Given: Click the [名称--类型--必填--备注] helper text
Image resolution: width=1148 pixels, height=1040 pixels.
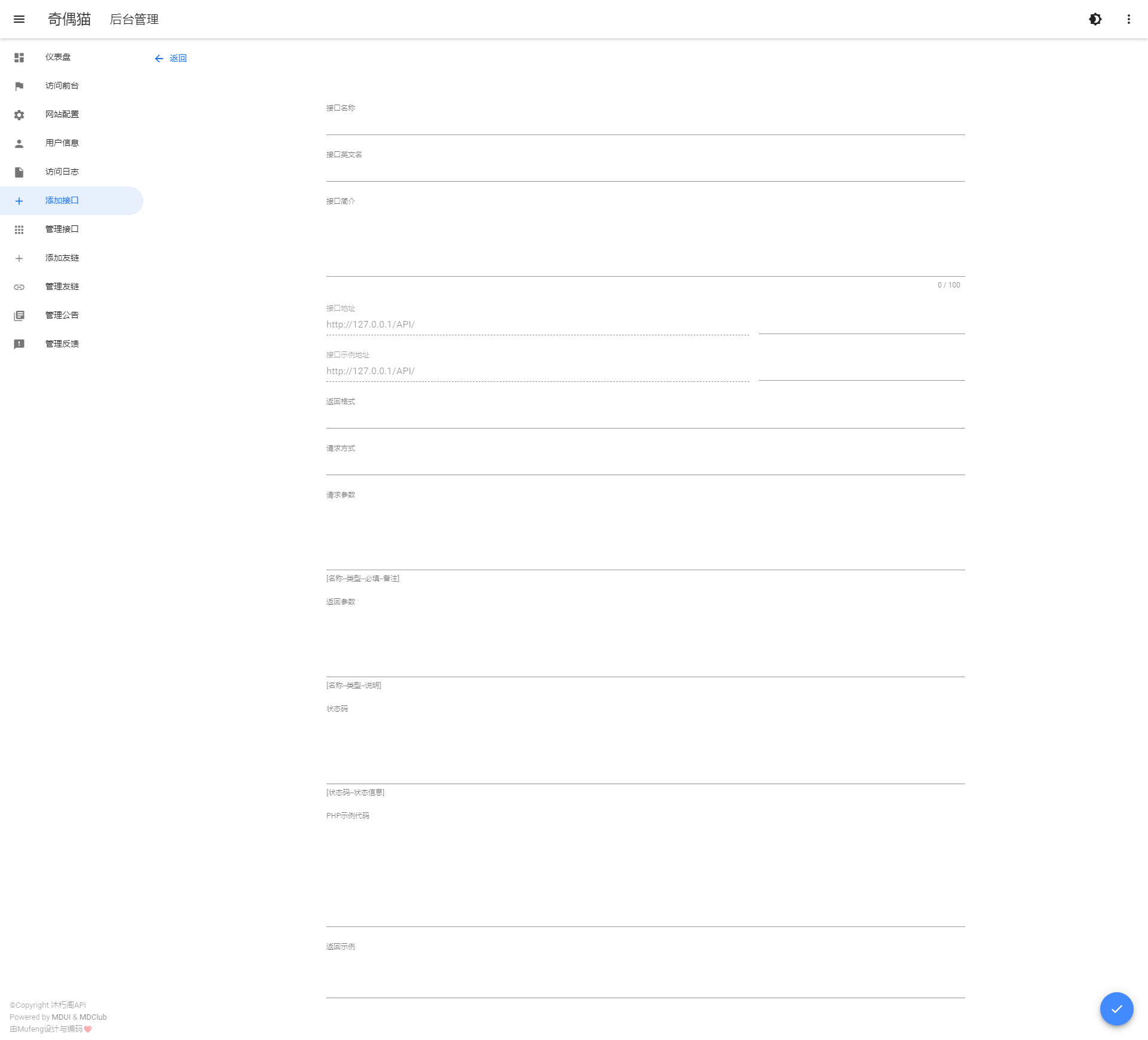Looking at the screenshot, I should (x=363, y=579).
